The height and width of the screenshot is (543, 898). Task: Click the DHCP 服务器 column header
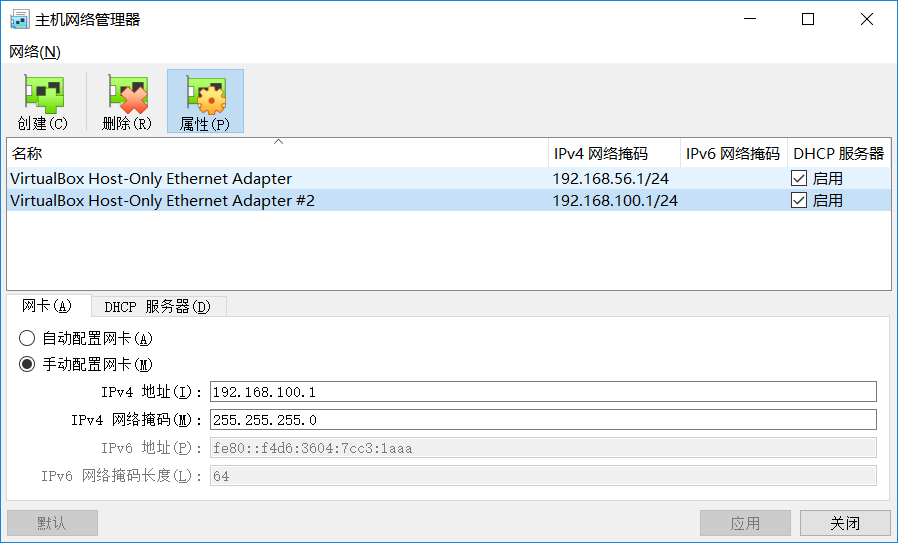pos(839,153)
